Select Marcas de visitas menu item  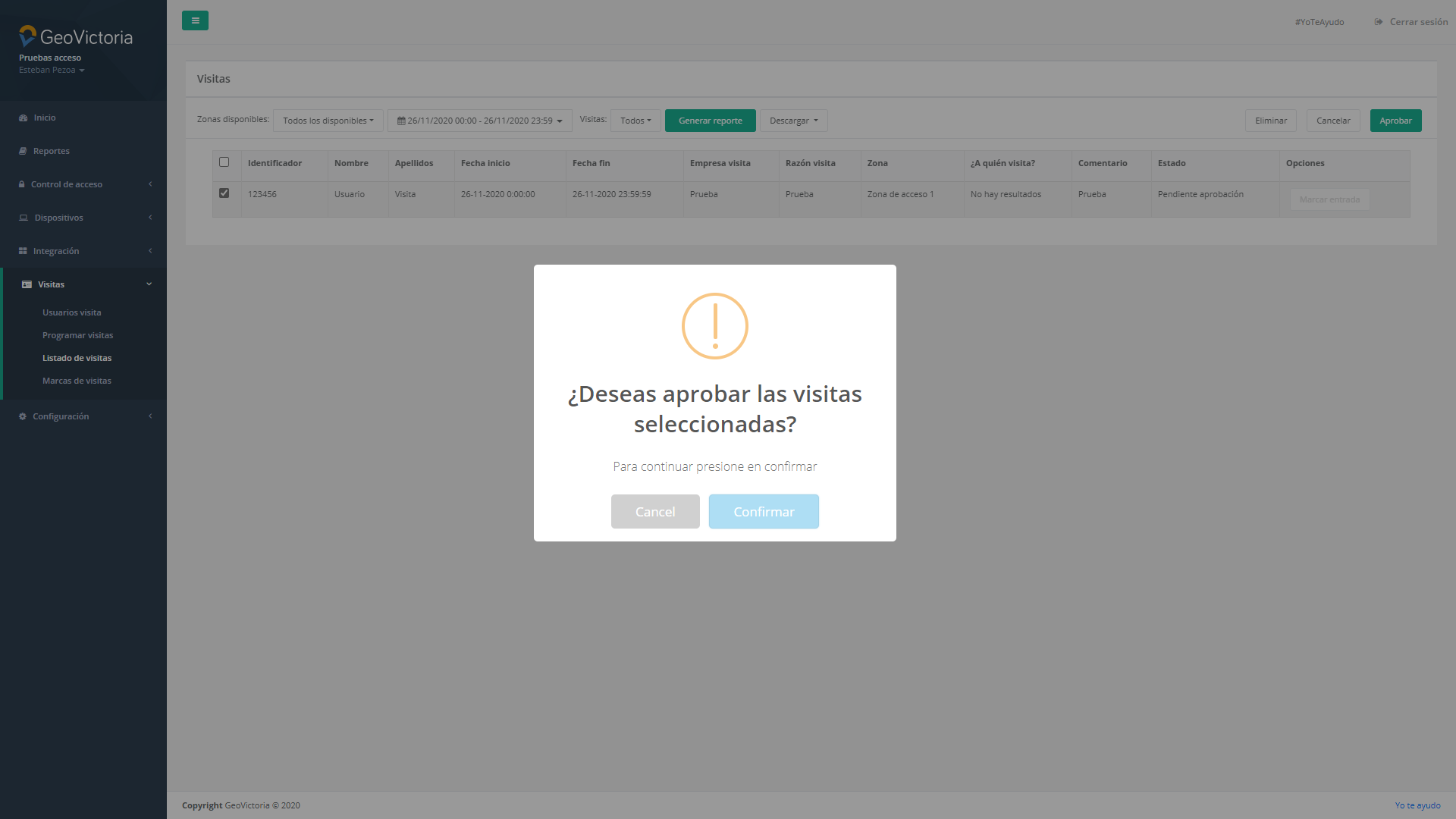pos(77,381)
